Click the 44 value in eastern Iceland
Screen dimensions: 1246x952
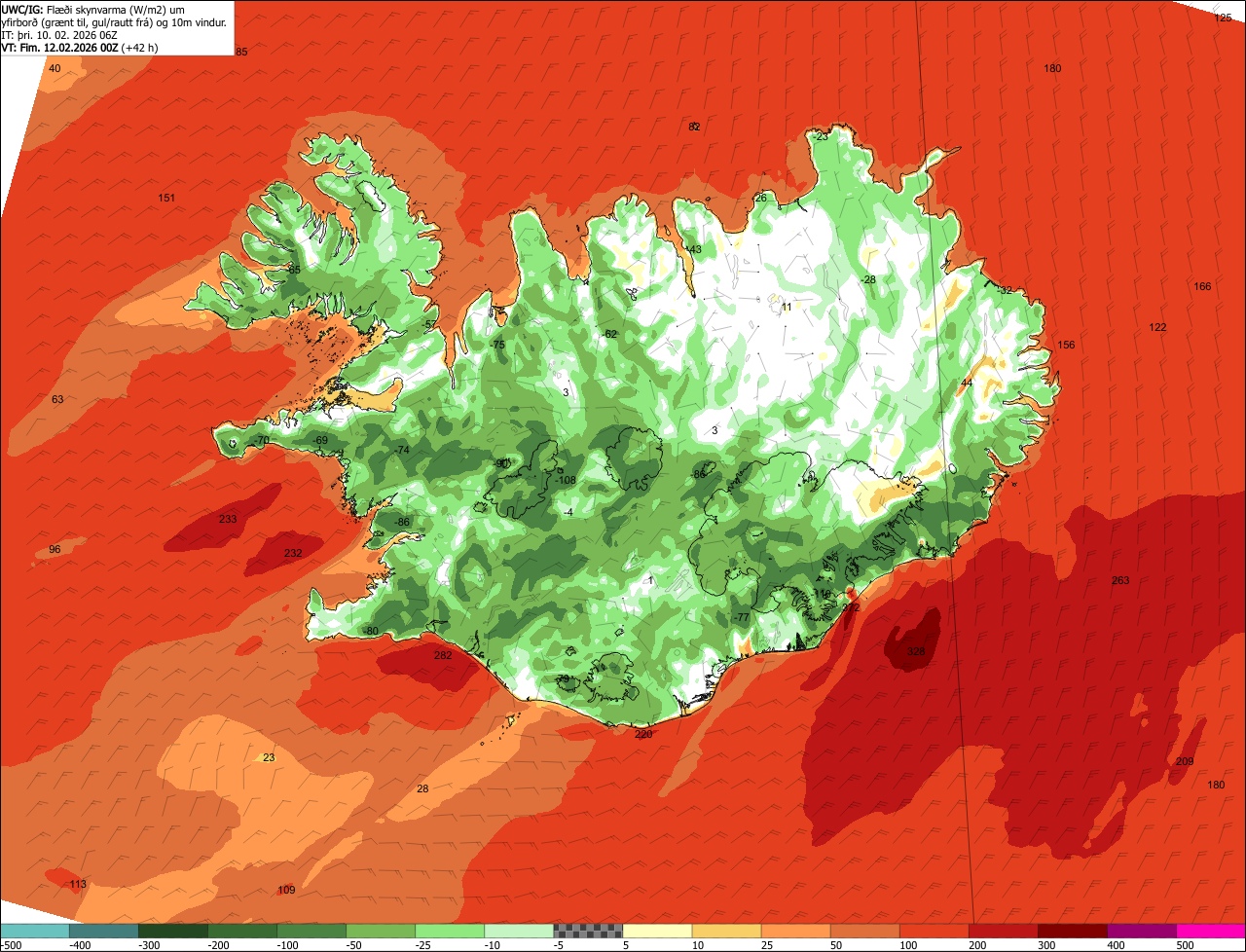[967, 383]
